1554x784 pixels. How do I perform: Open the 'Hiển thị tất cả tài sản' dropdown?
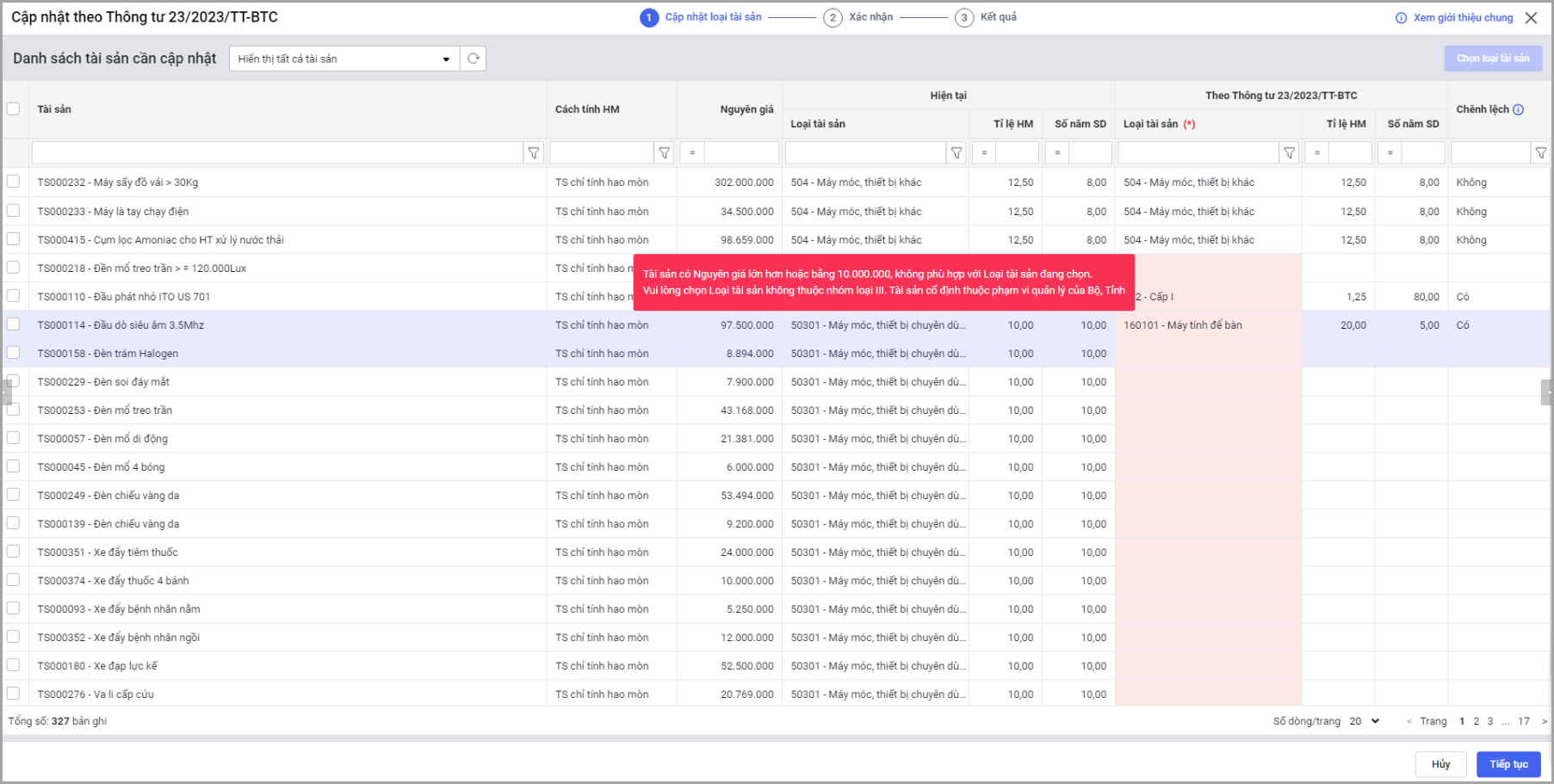344,59
